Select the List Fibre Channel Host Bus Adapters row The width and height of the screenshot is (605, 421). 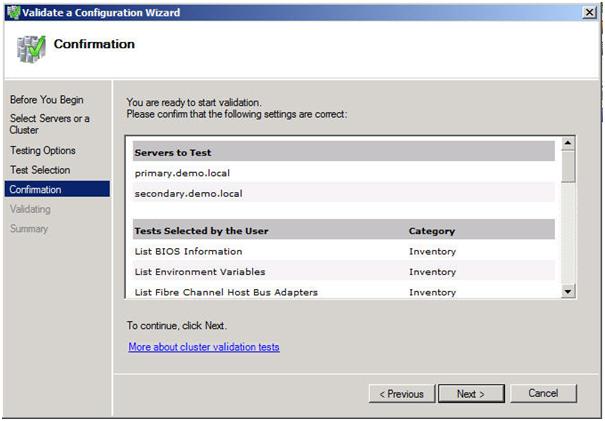[x=226, y=292]
